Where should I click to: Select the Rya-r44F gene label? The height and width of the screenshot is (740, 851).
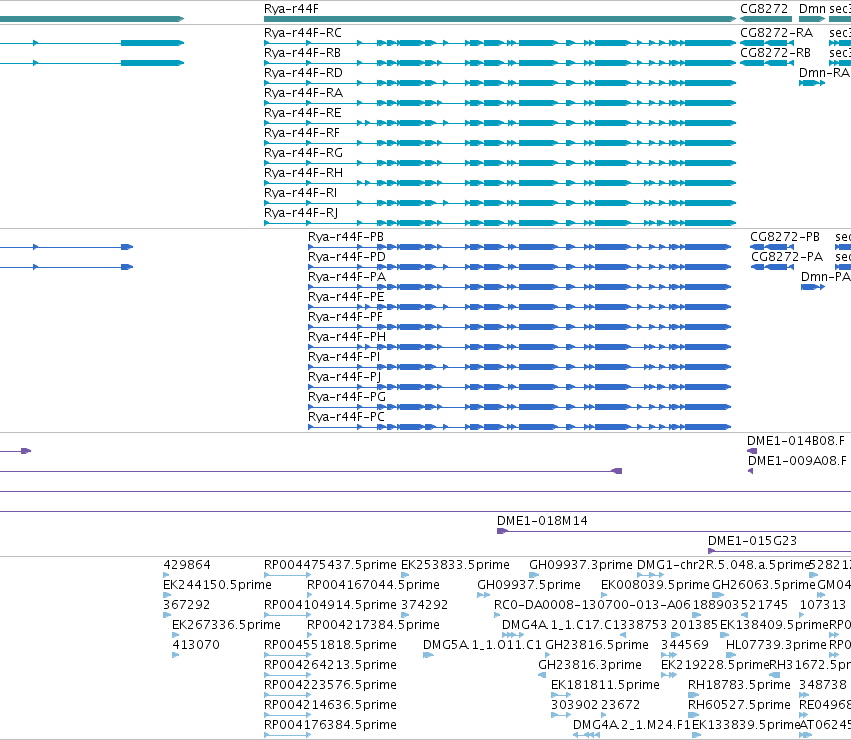coord(291,9)
